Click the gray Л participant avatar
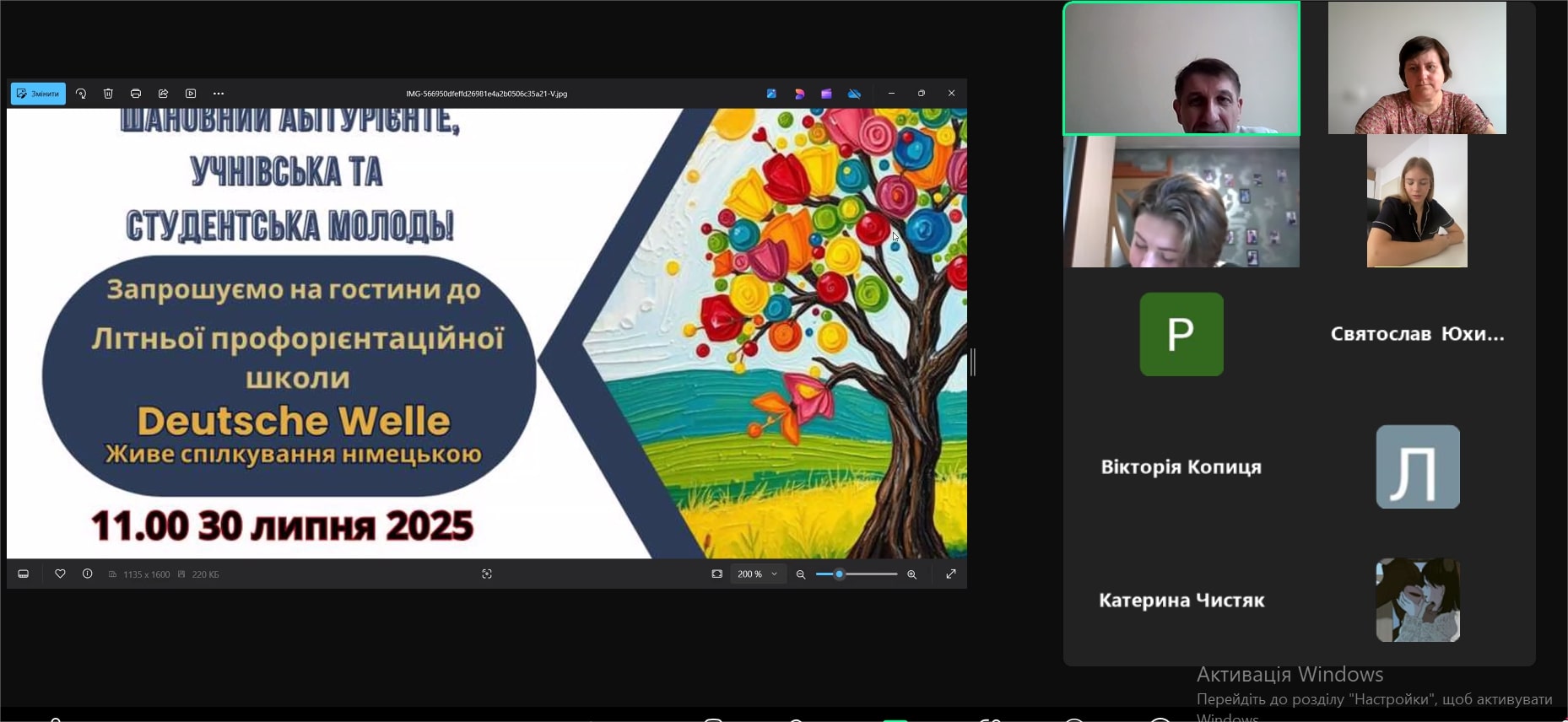The width and height of the screenshot is (1568, 722). [x=1418, y=466]
